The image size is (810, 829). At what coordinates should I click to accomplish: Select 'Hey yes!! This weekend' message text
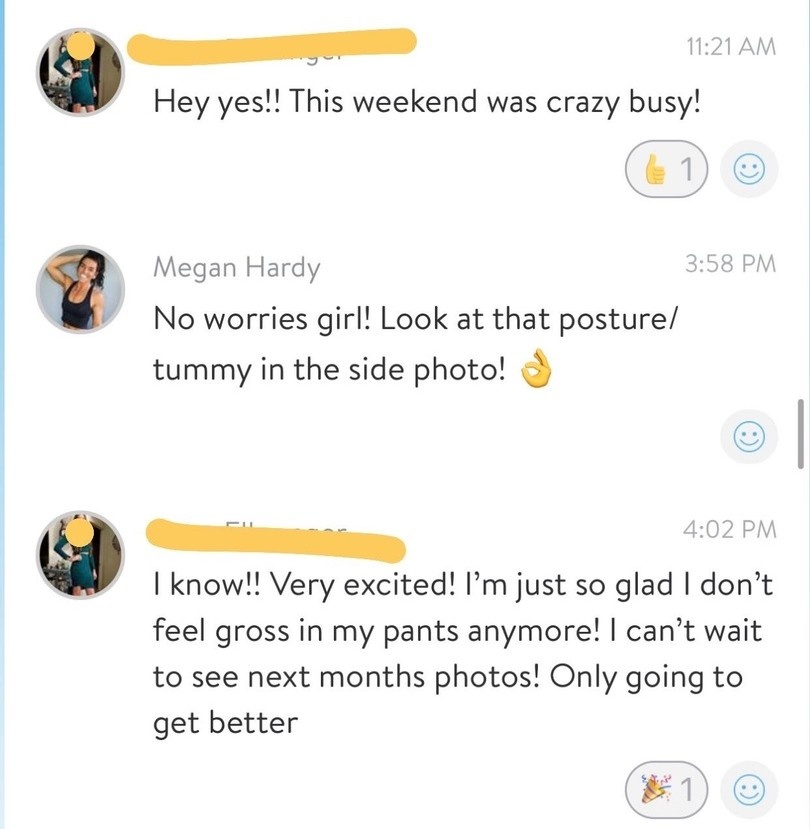tap(425, 103)
